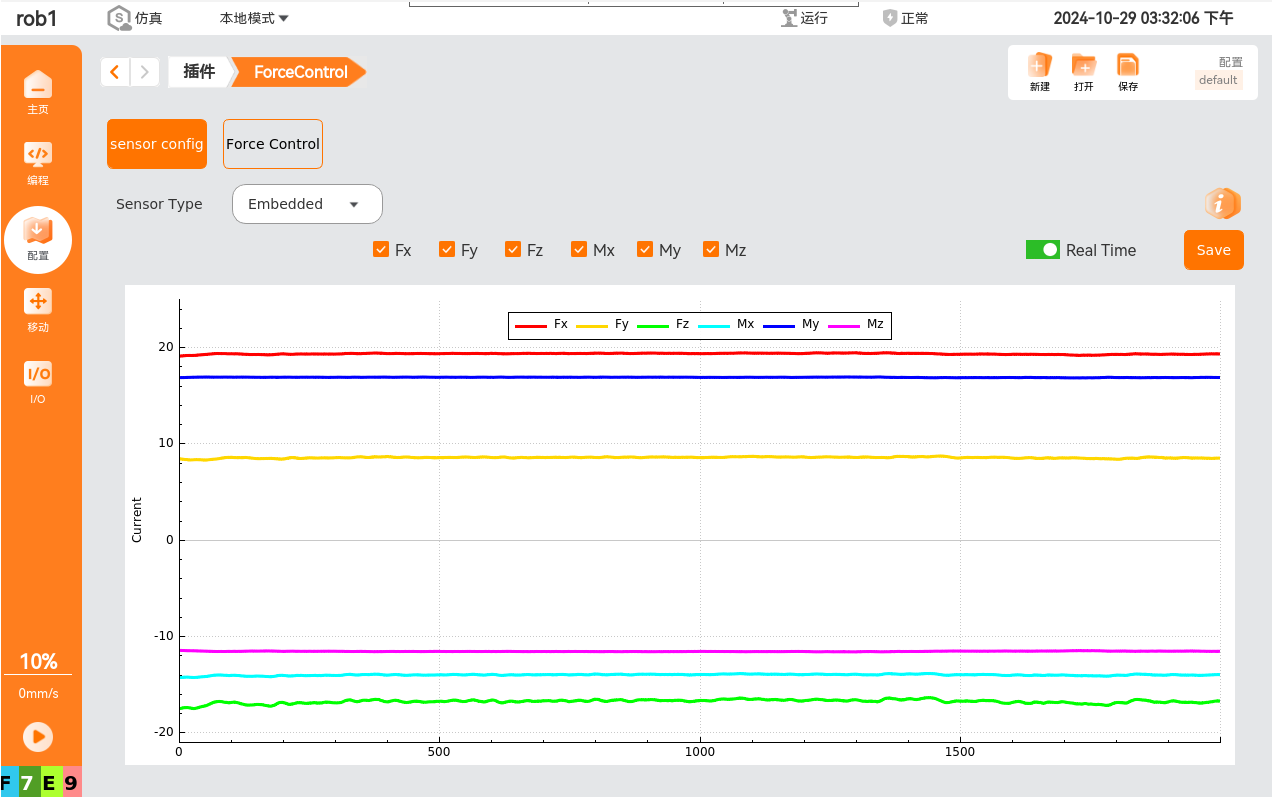Click the 保存 save file icon
Viewport: 1272px width, 799px height.
(x=1128, y=67)
